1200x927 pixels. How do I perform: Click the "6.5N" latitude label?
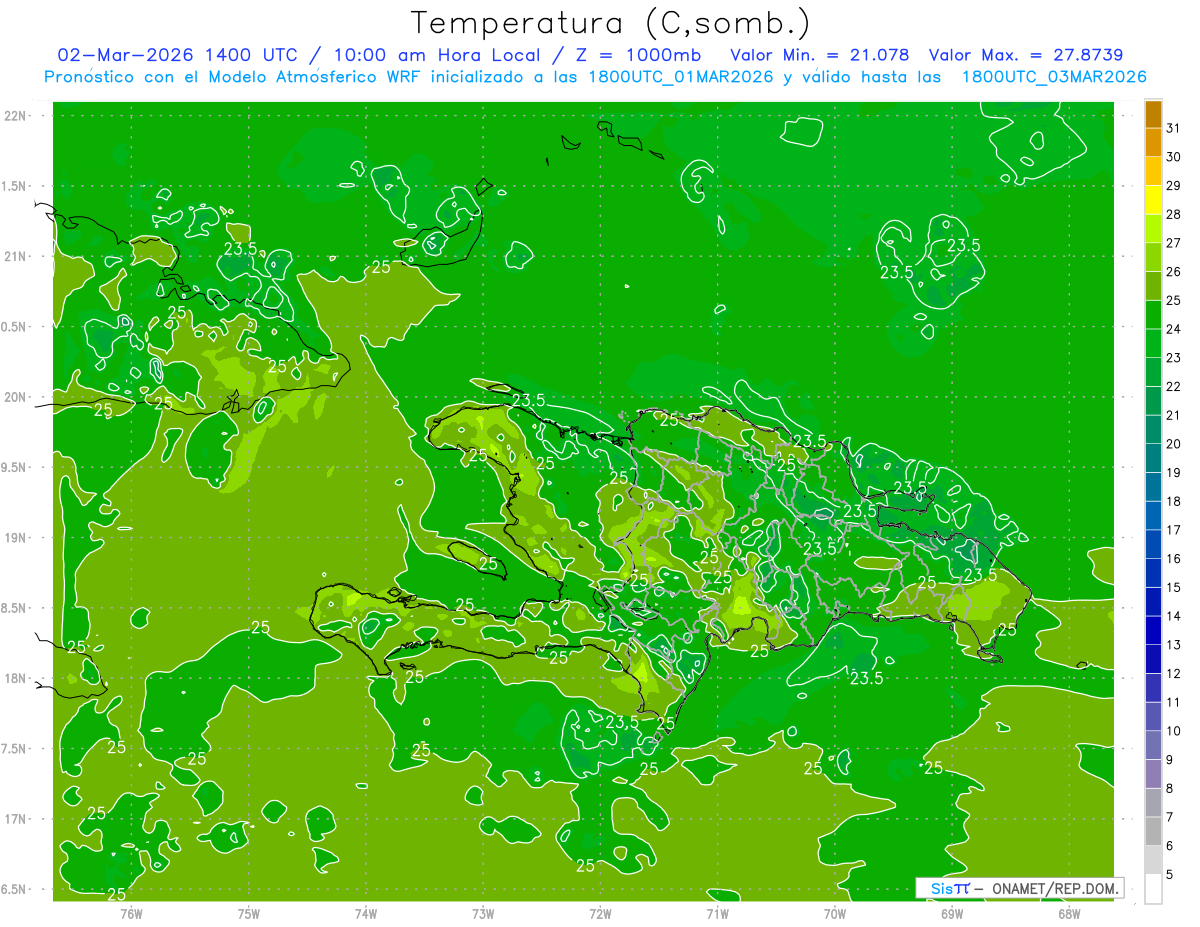pos(15,889)
